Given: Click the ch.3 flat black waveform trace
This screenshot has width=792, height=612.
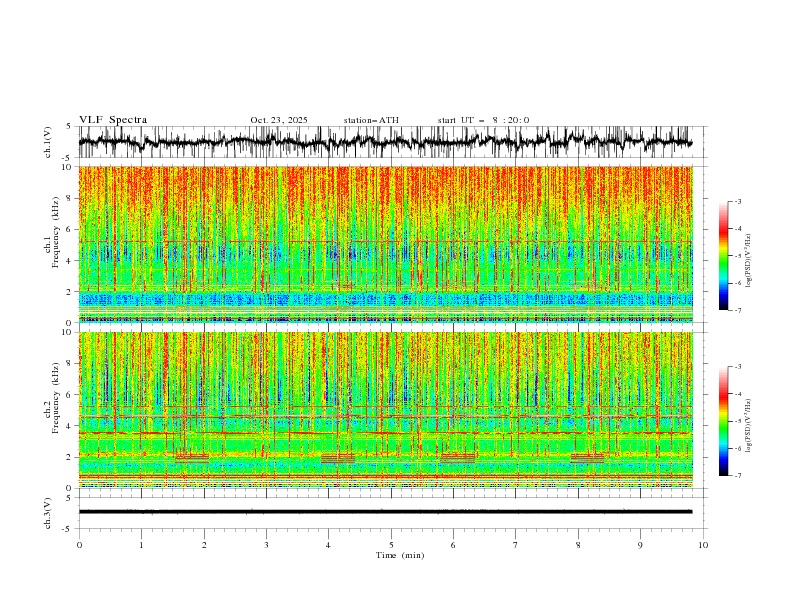Looking at the screenshot, I should coord(385,512).
